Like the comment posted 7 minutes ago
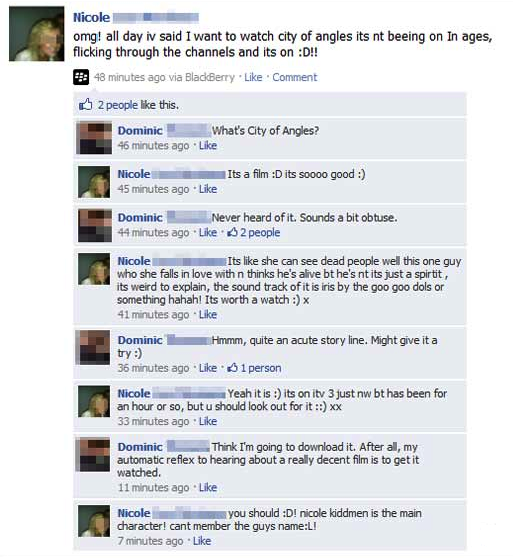 202,541
